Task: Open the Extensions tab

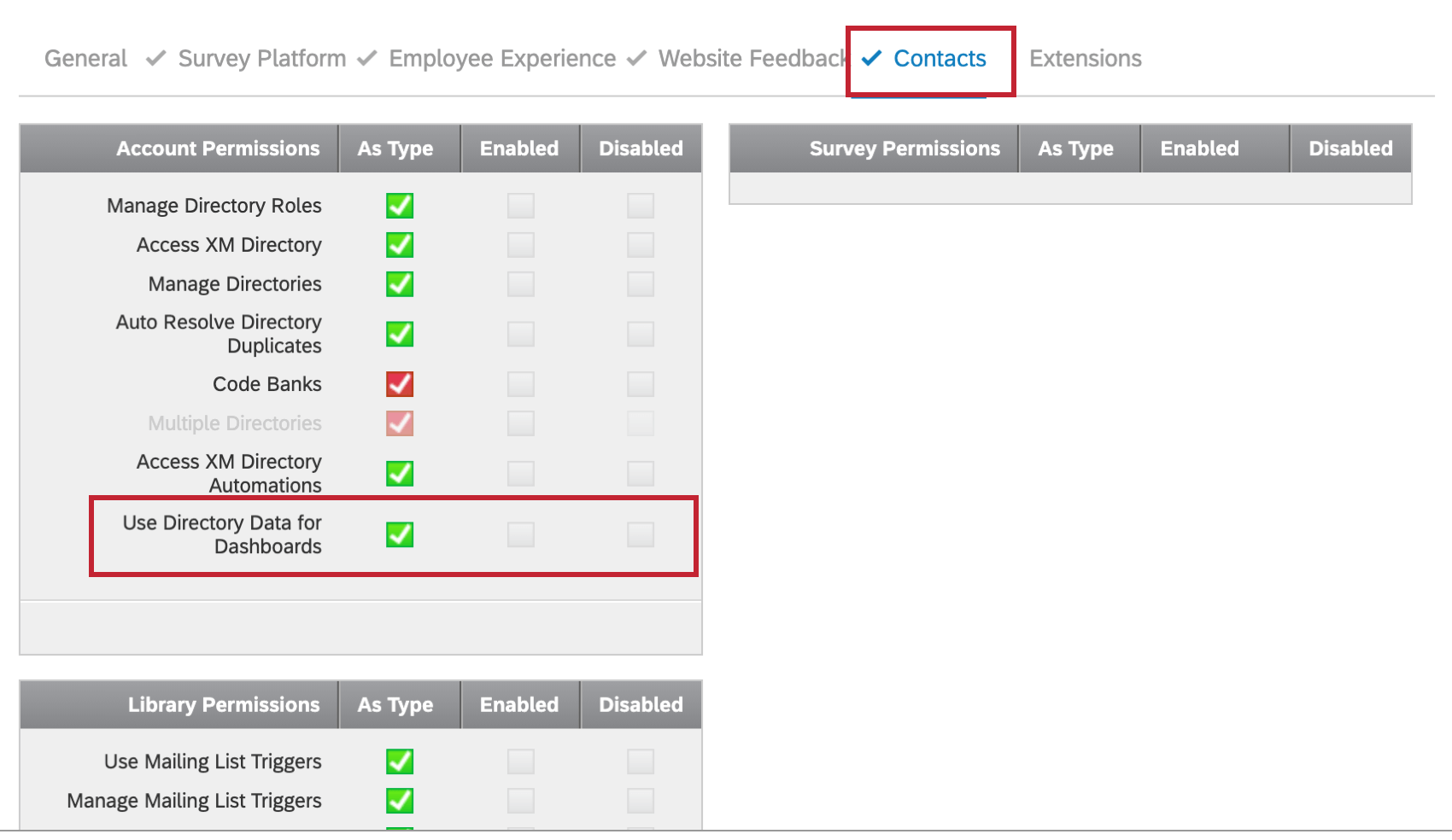Action: pyautogui.click(x=1085, y=58)
